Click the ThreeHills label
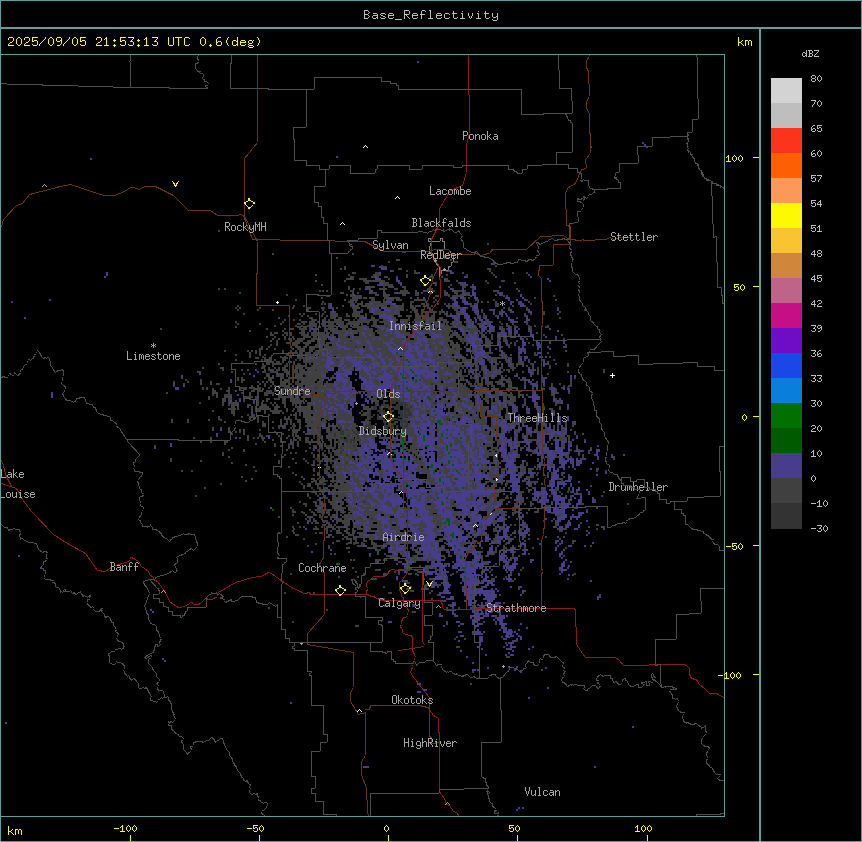The height and width of the screenshot is (842, 862). [537, 418]
